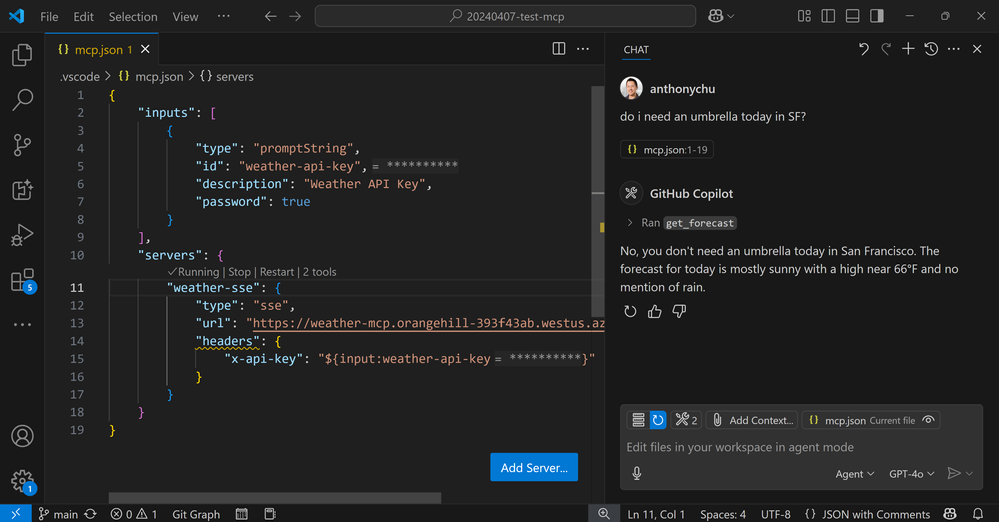Viewport: 999px width, 522px height.
Task: Open the Edit menu
Action: pyautogui.click(x=83, y=17)
